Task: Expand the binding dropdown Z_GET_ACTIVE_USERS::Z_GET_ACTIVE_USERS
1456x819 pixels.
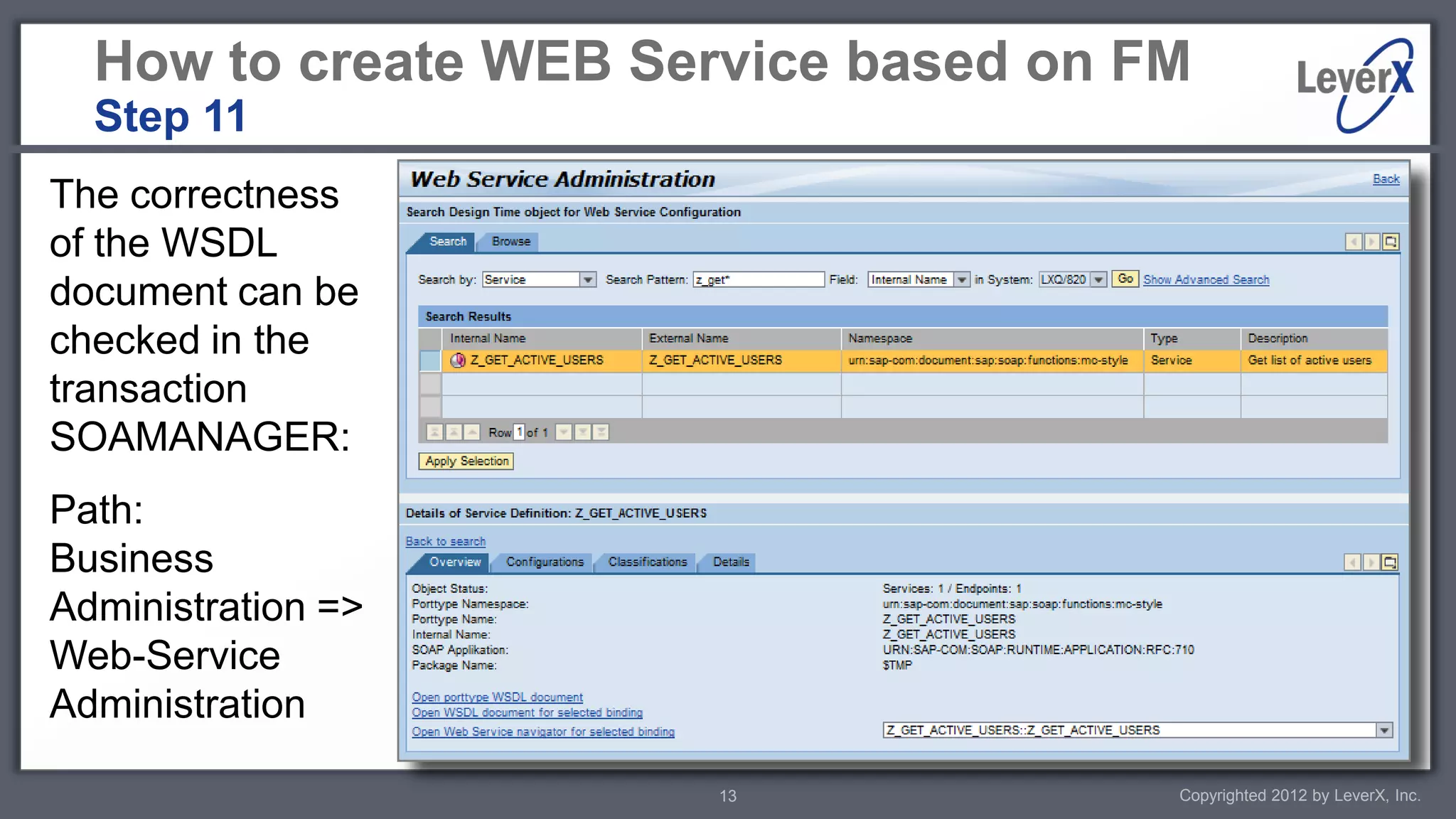Action: (1384, 731)
